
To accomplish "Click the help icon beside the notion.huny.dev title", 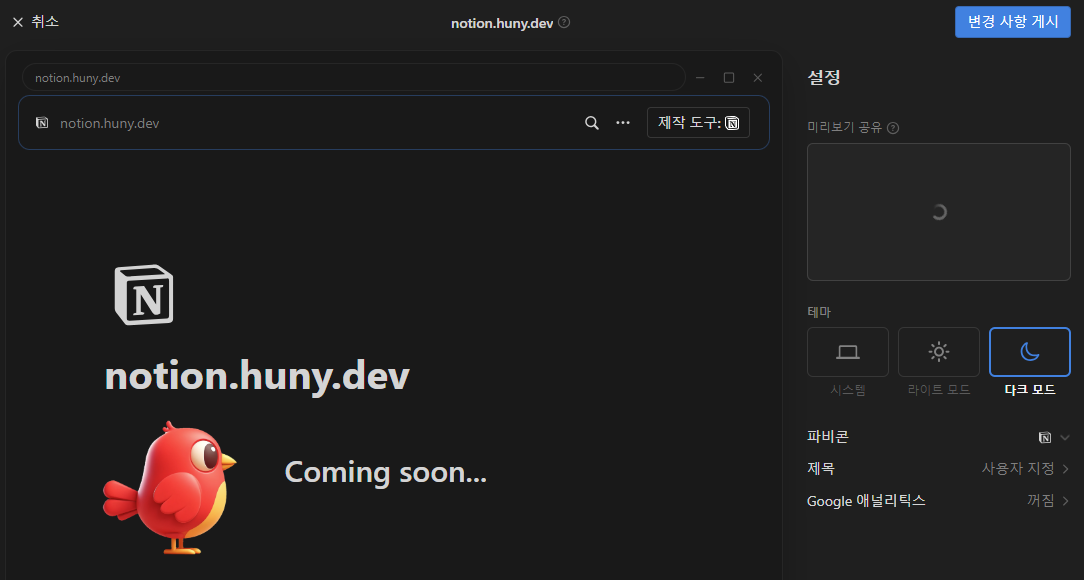I will (x=564, y=22).
